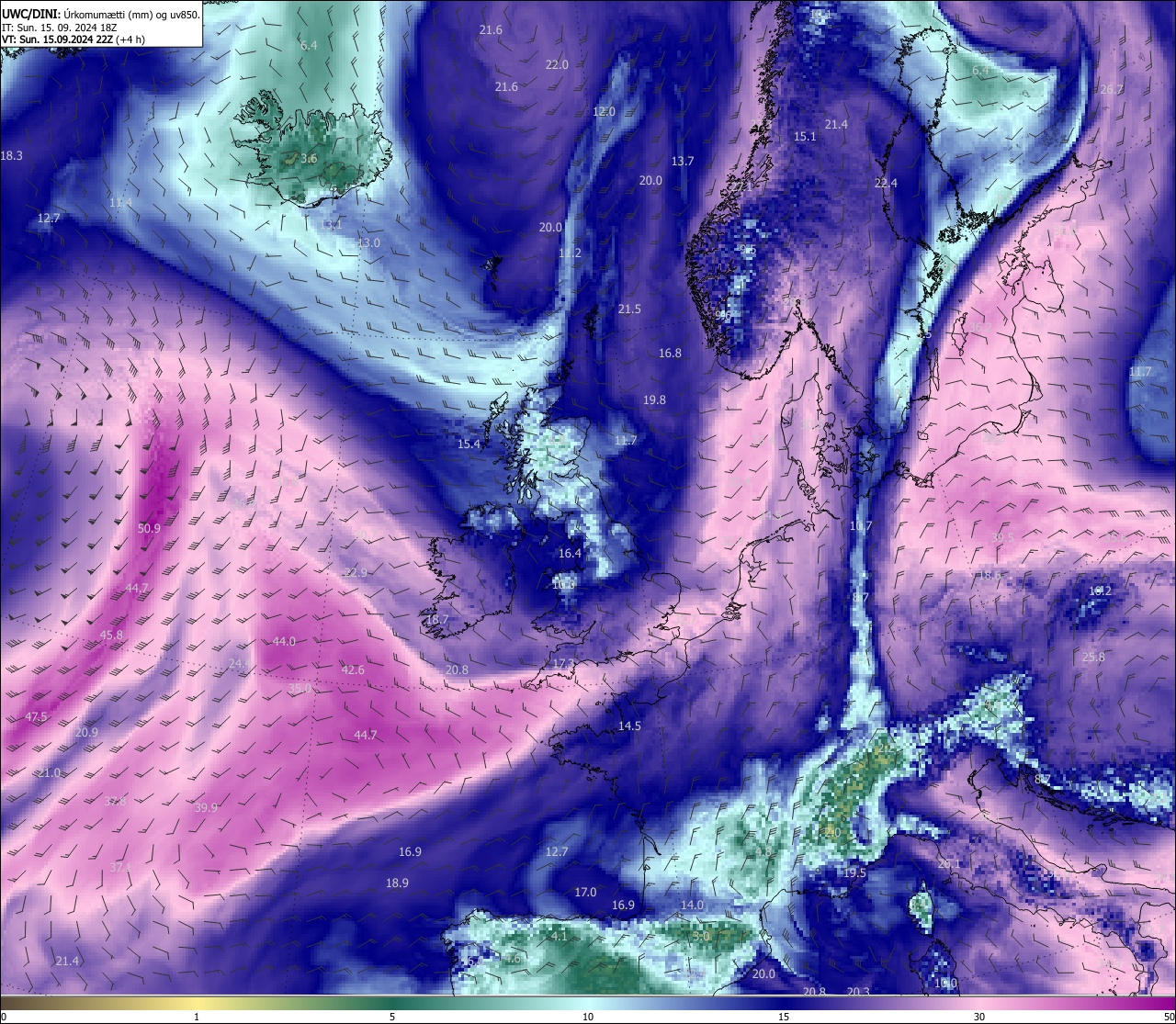Click the '3.6' value over Iceland

click(309, 158)
